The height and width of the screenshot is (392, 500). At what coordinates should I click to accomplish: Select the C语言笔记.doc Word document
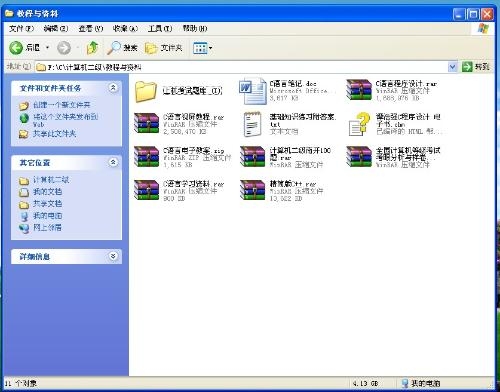pyautogui.click(x=252, y=91)
